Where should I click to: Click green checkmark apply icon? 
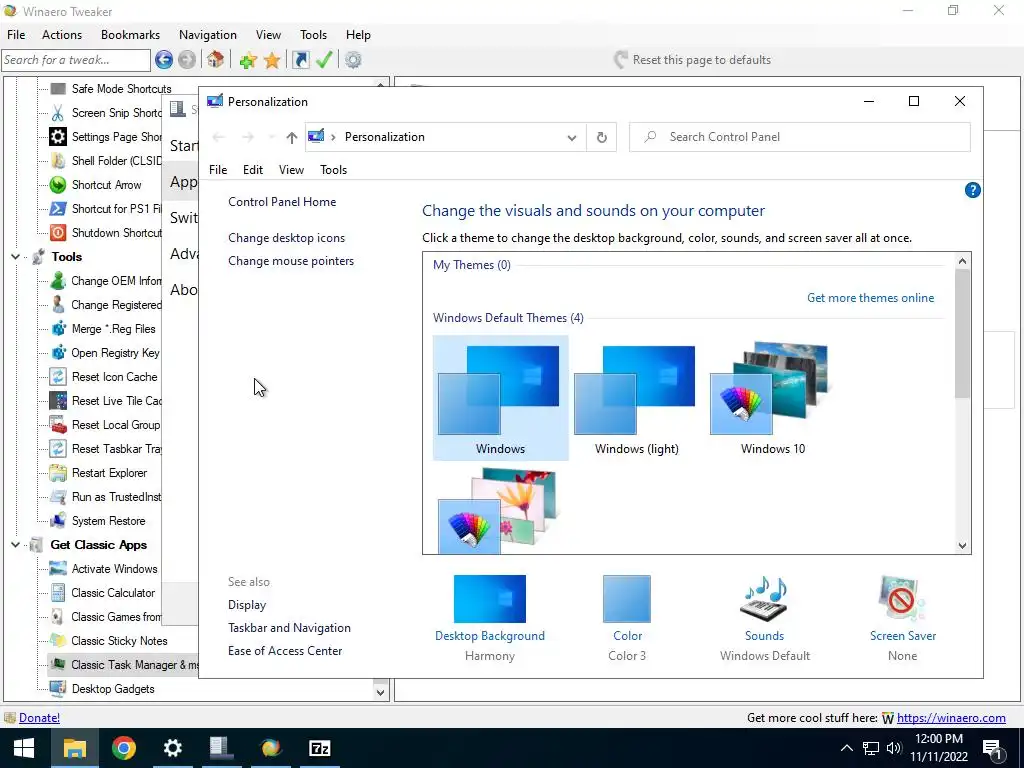click(x=324, y=60)
